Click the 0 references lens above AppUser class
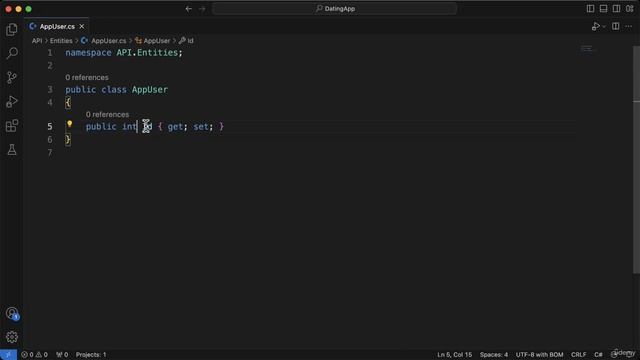640x360 pixels. [87, 78]
